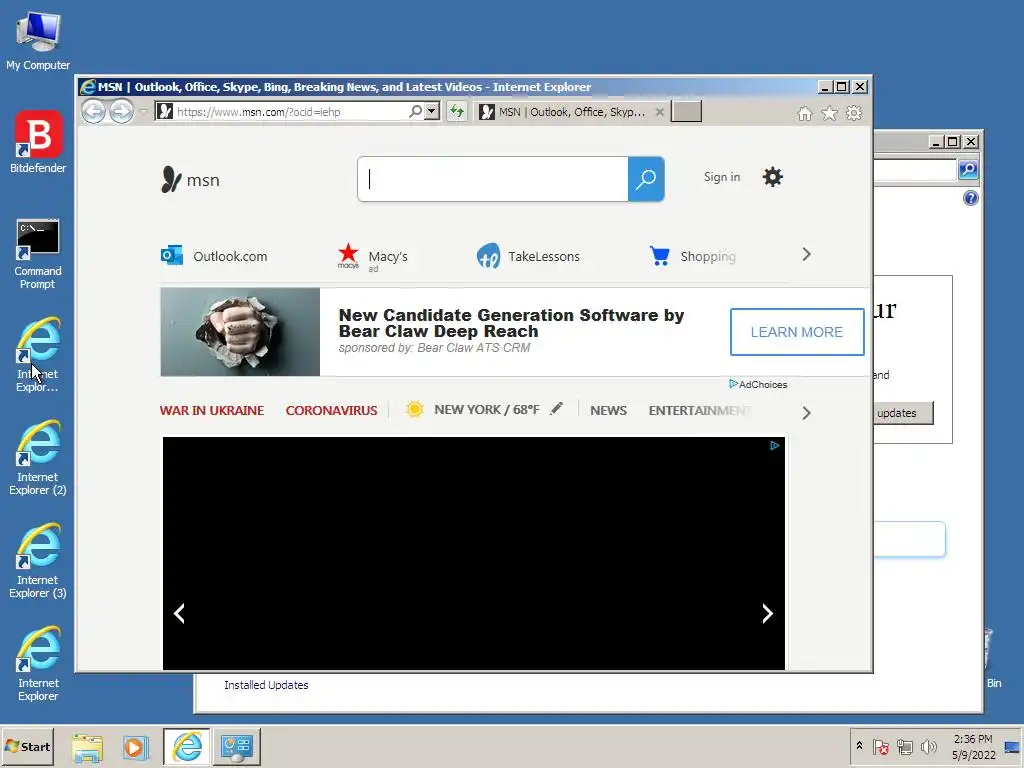Go to next slide in carousel

click(x=767, y=613)
